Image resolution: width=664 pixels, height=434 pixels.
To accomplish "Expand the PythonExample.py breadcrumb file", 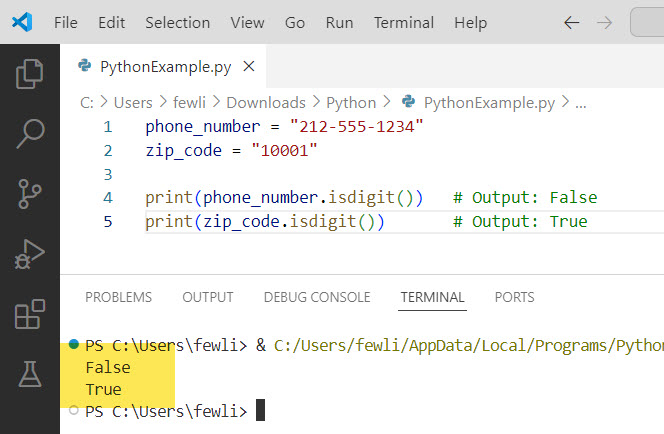I will point(489,103).
